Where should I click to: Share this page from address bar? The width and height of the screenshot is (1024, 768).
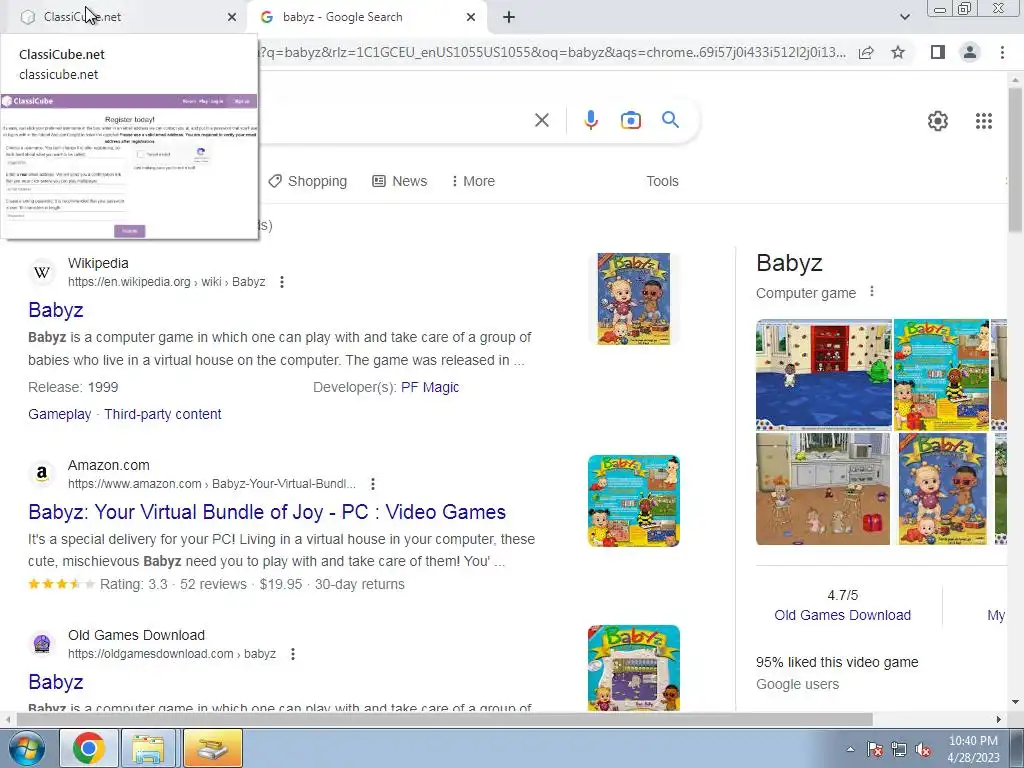[866, 52]
